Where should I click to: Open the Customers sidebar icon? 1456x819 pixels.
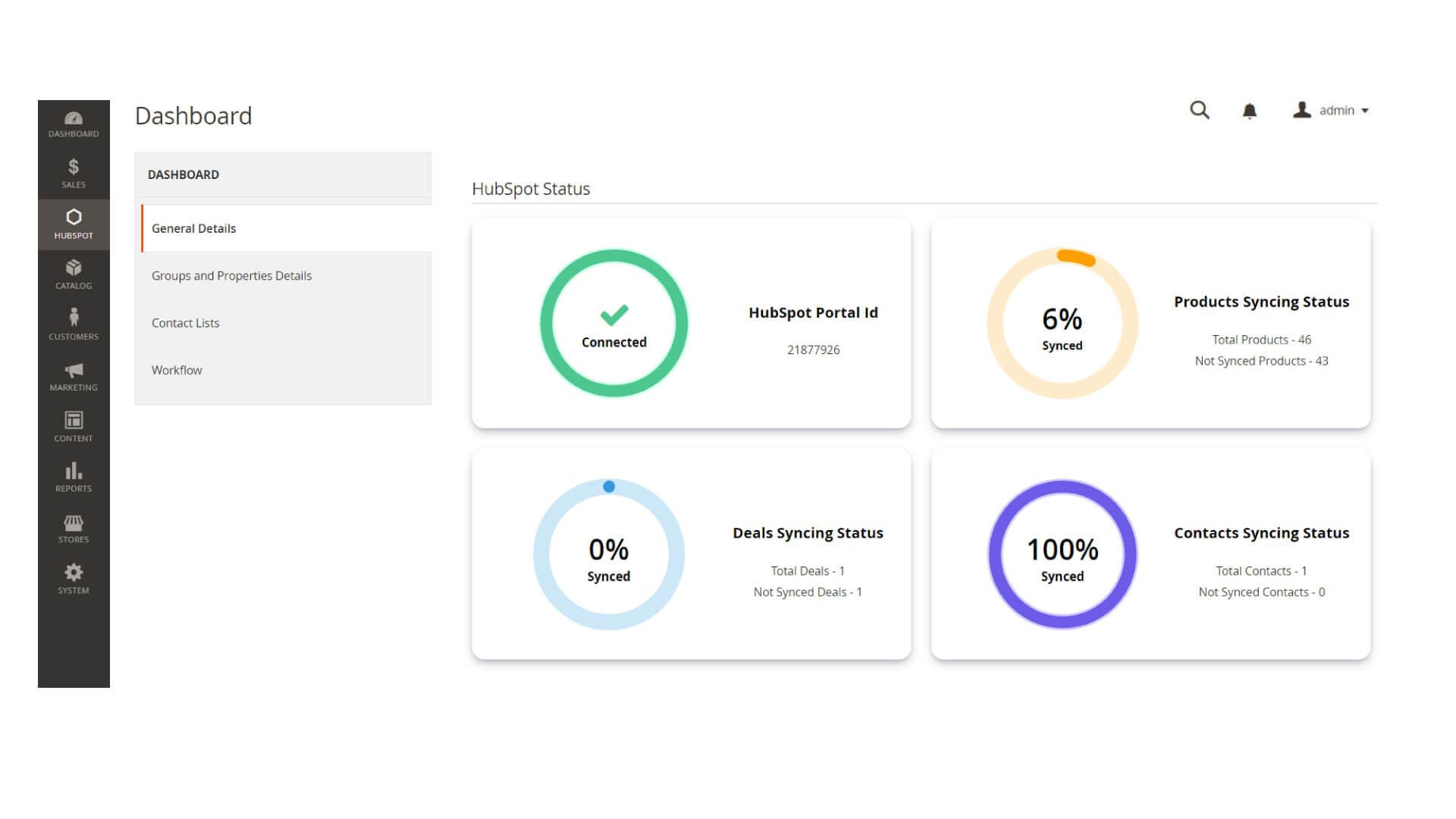click(73, 325)
